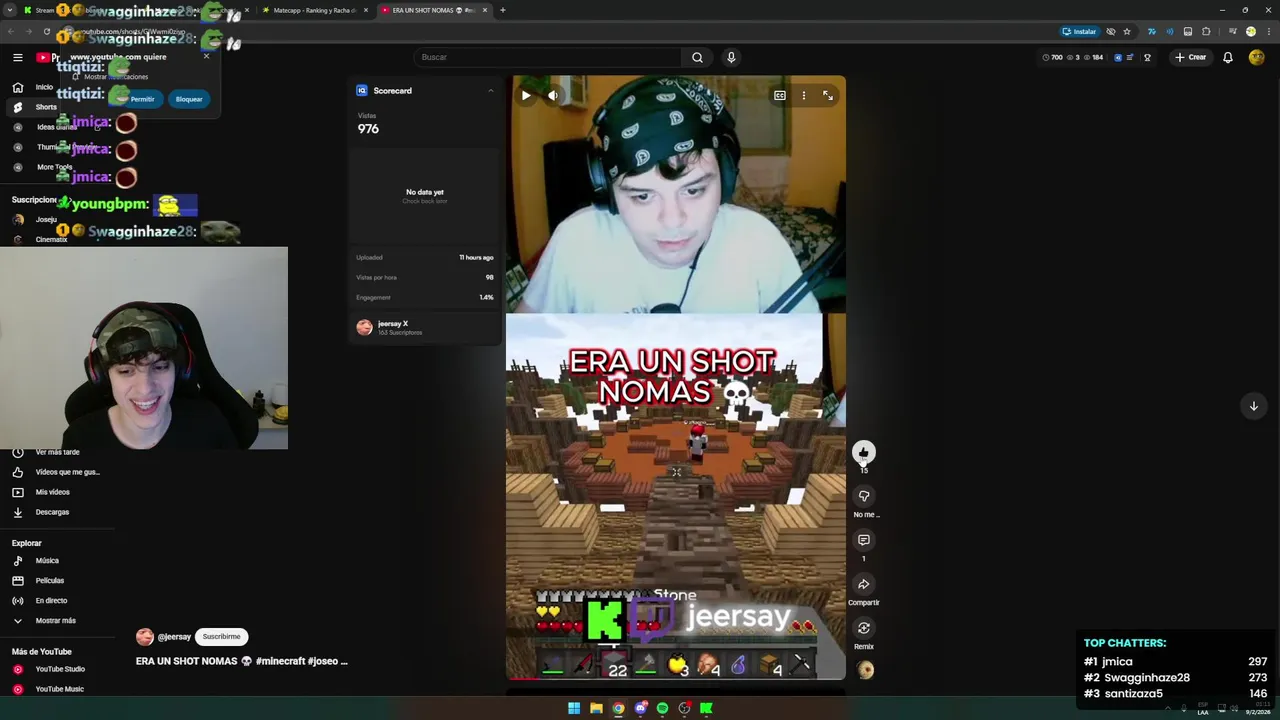Open Spotify from the taskbar
This screenshot has width=1280, height=720.
[662, 708]
